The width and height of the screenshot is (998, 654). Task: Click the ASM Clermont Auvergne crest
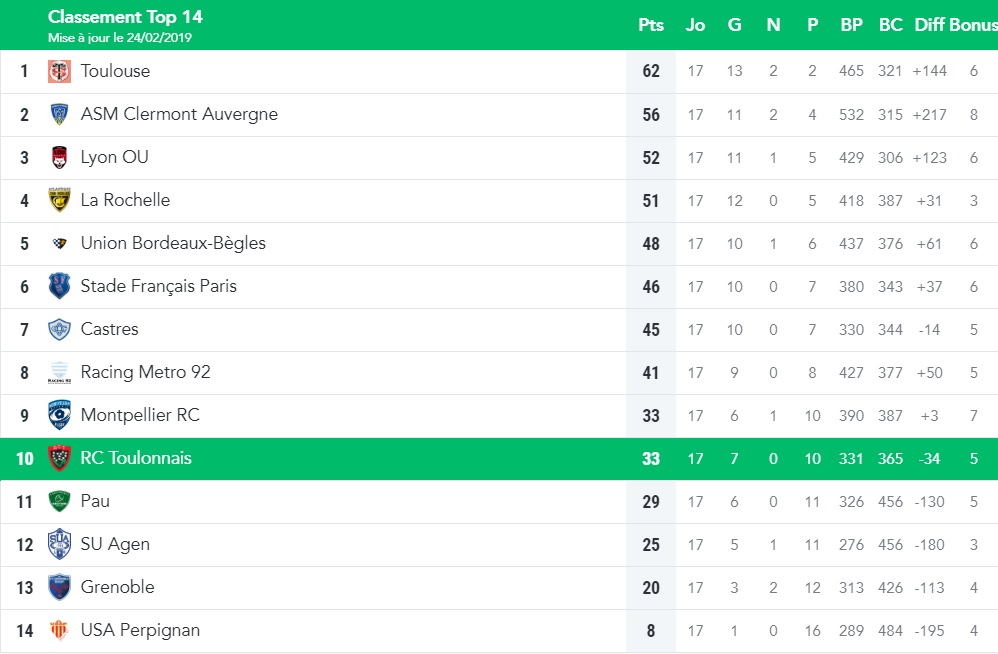coord(59,115)
